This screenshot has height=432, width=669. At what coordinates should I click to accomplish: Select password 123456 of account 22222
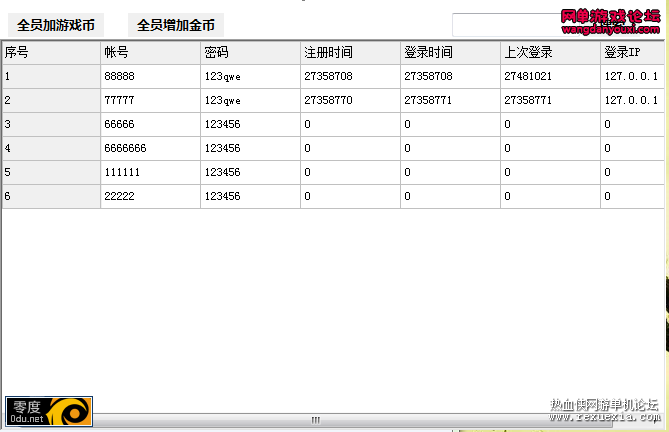tap(250, 196)
